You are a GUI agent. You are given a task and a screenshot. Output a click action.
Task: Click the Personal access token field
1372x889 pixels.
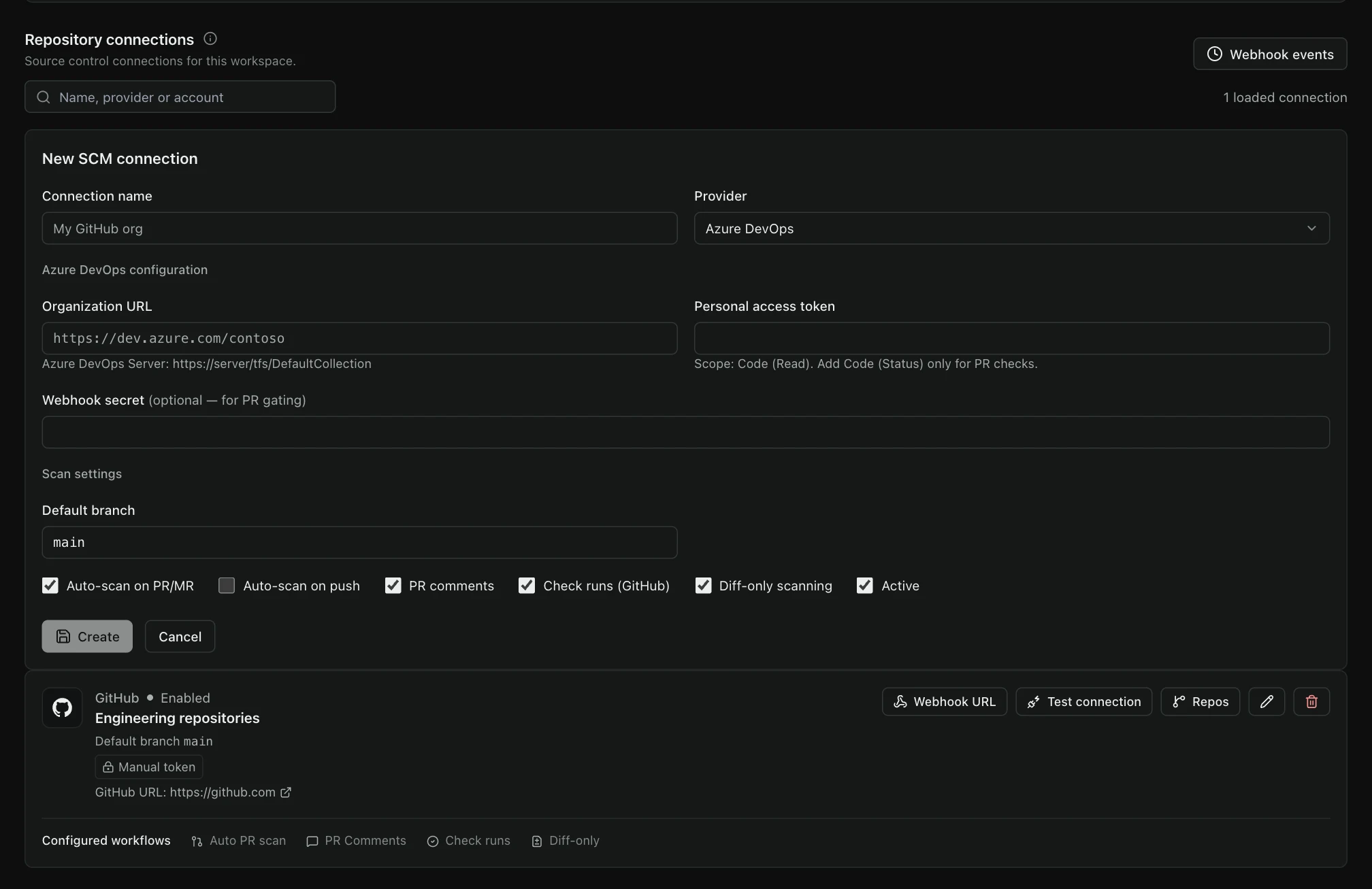1012,338
